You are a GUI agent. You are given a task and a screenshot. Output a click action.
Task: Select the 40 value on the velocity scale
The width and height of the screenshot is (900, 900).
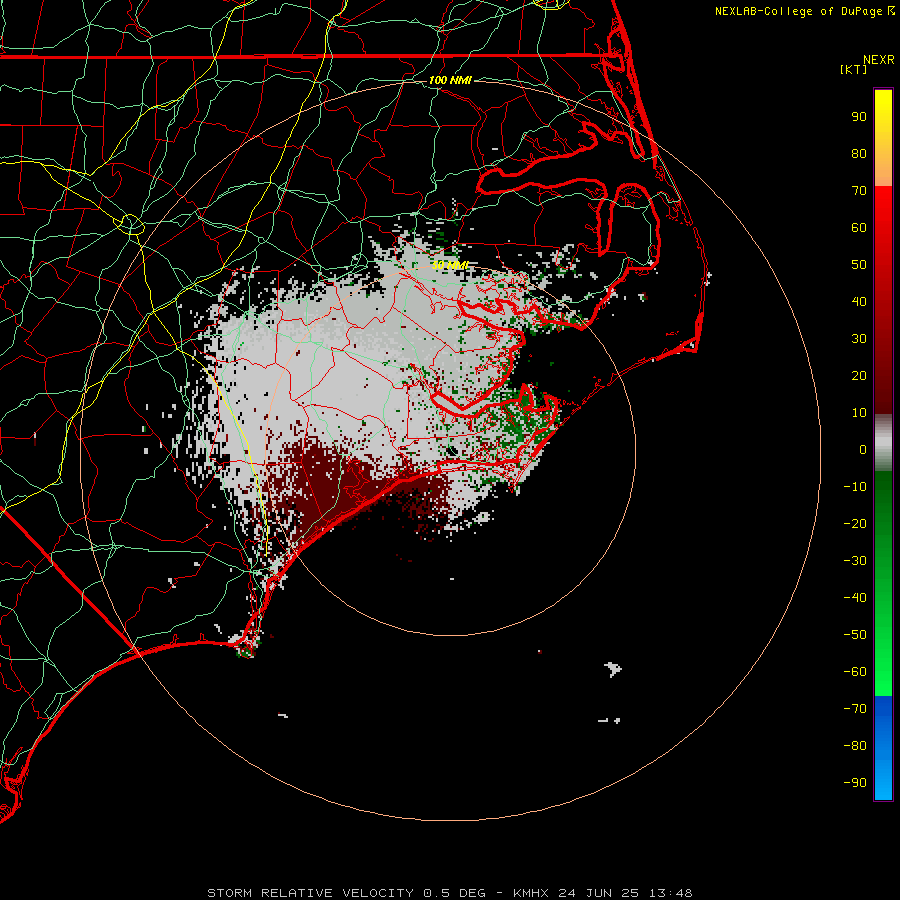click(x=859, y=302)
